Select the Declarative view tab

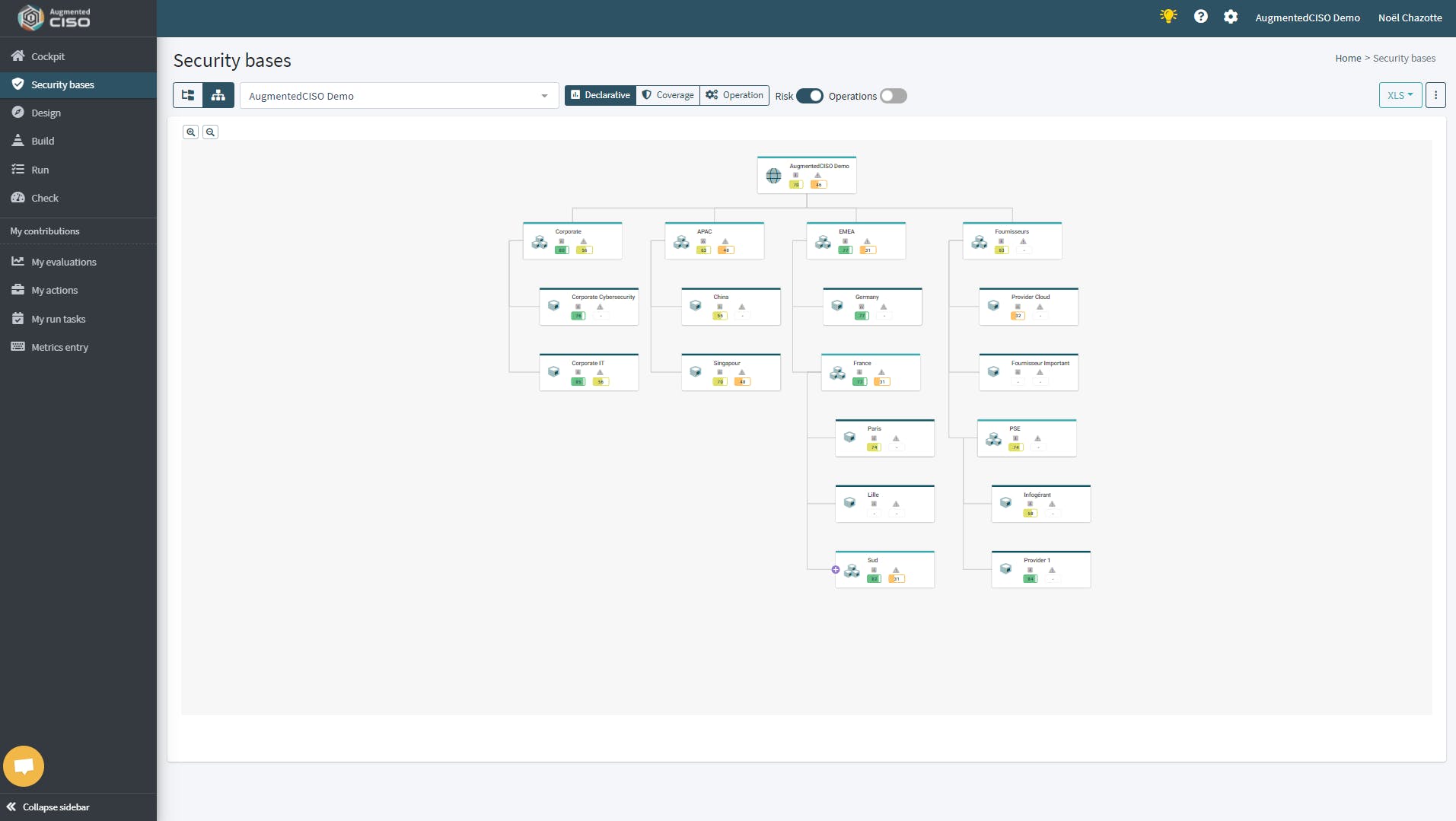(601, 95)
